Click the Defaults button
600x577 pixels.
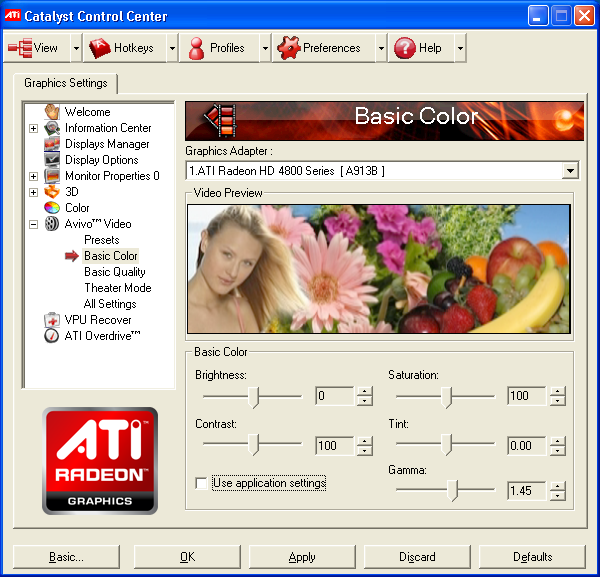(532, 557)
